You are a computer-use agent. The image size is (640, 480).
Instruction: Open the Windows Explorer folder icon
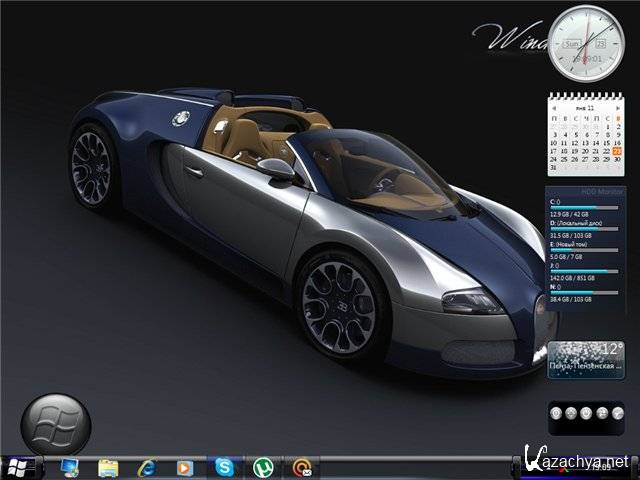[108, 467]
